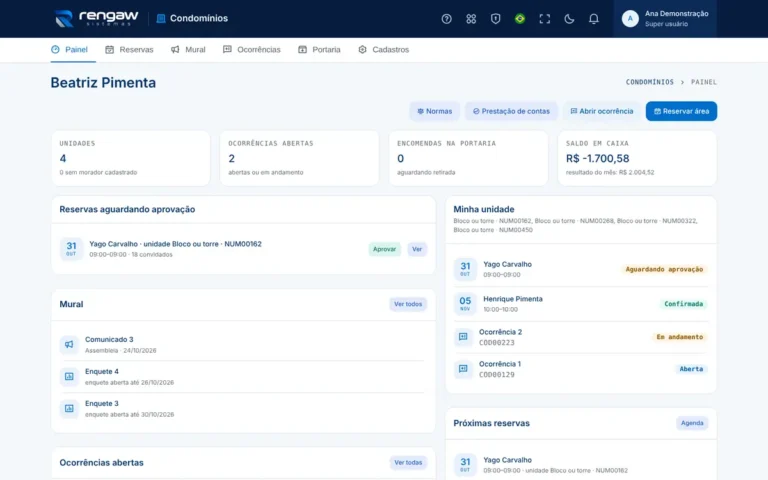Screen dimensions: 768x480
Task: Click Ver todos in Mural card
Action: tap(408, 304)
